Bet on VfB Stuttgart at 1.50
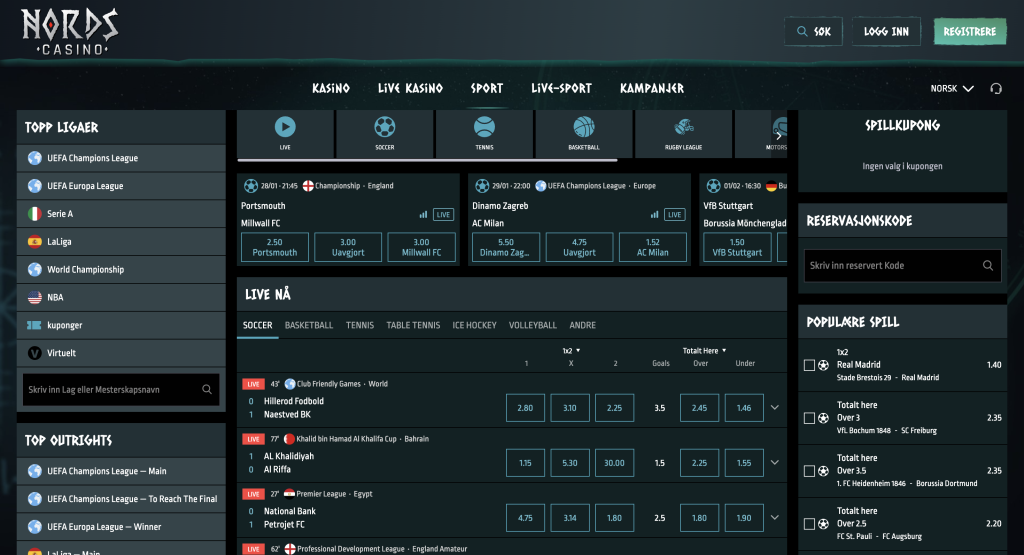 click(737, 247)
